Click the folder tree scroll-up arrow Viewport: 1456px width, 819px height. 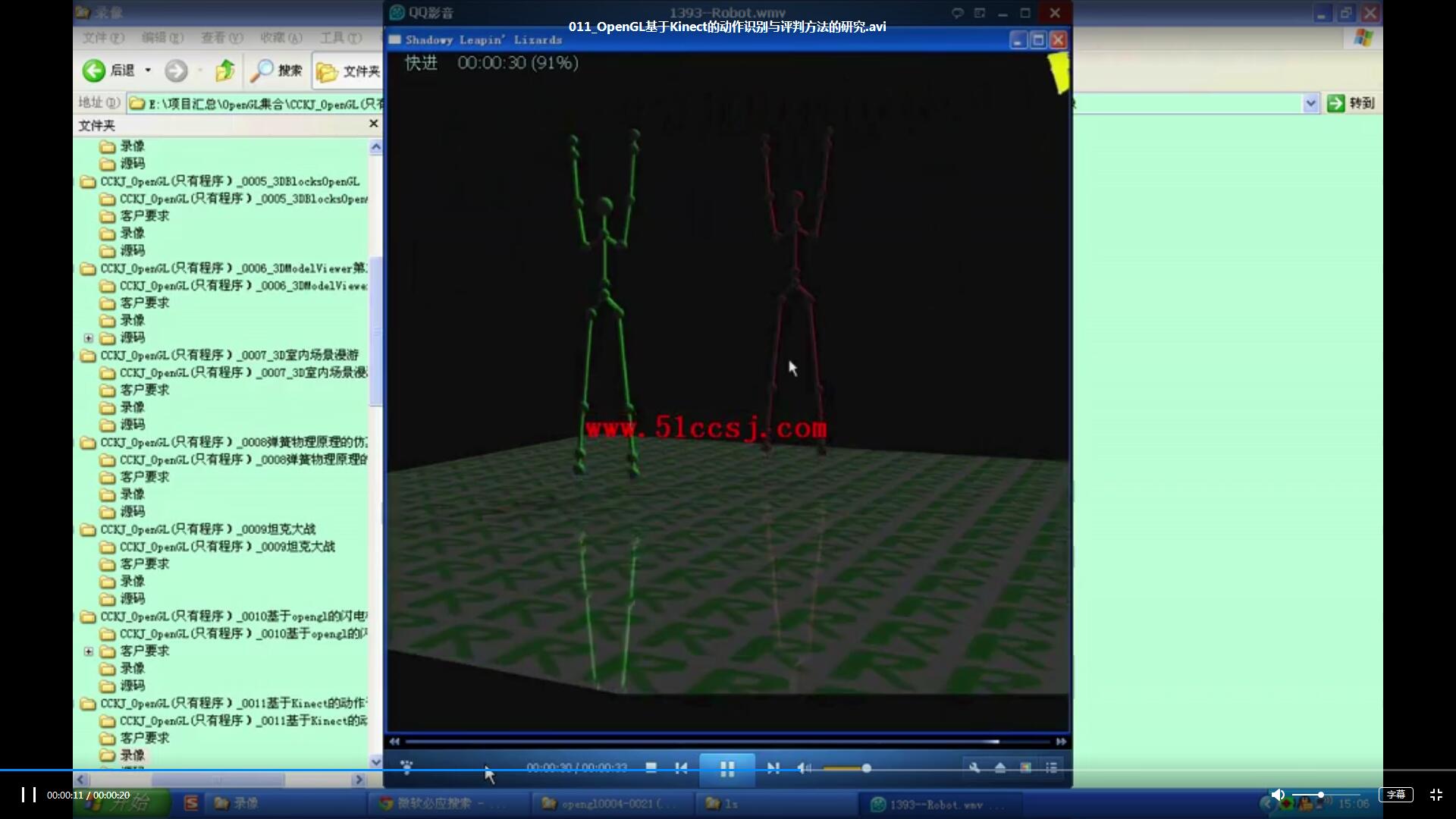(376, 147)
